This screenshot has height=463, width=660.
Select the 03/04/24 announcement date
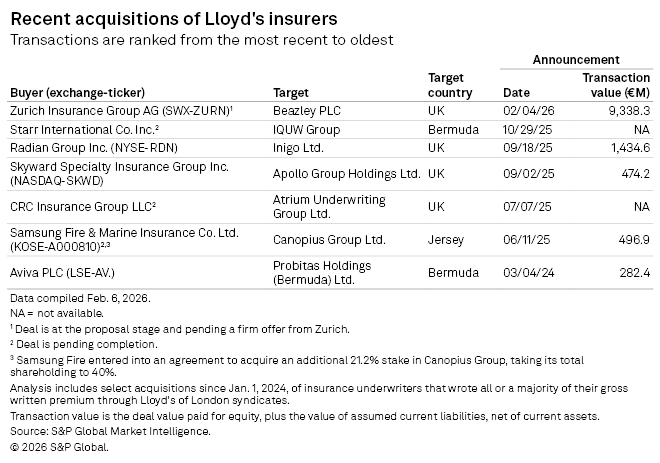tap(524, 272)
